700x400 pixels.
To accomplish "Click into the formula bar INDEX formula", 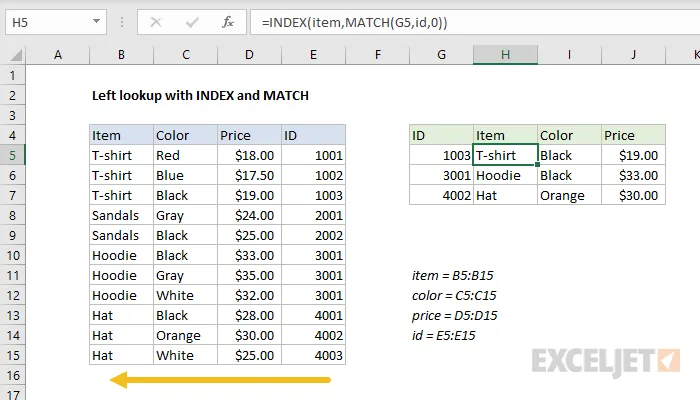I will pyautogui.click(x=450, y=20).
